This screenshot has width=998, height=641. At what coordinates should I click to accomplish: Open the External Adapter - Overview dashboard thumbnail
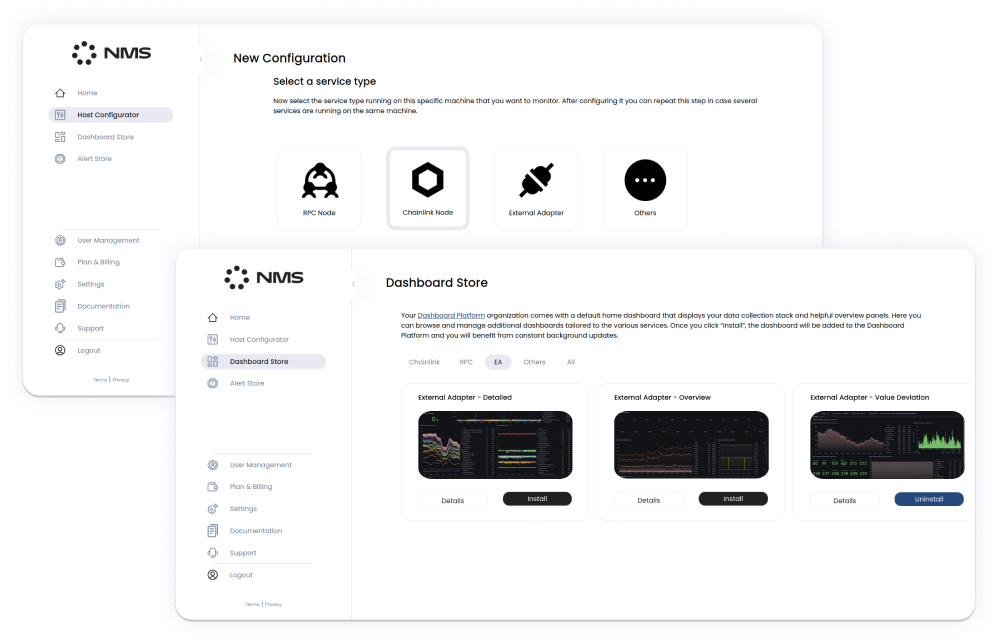(x=691, y=445)
